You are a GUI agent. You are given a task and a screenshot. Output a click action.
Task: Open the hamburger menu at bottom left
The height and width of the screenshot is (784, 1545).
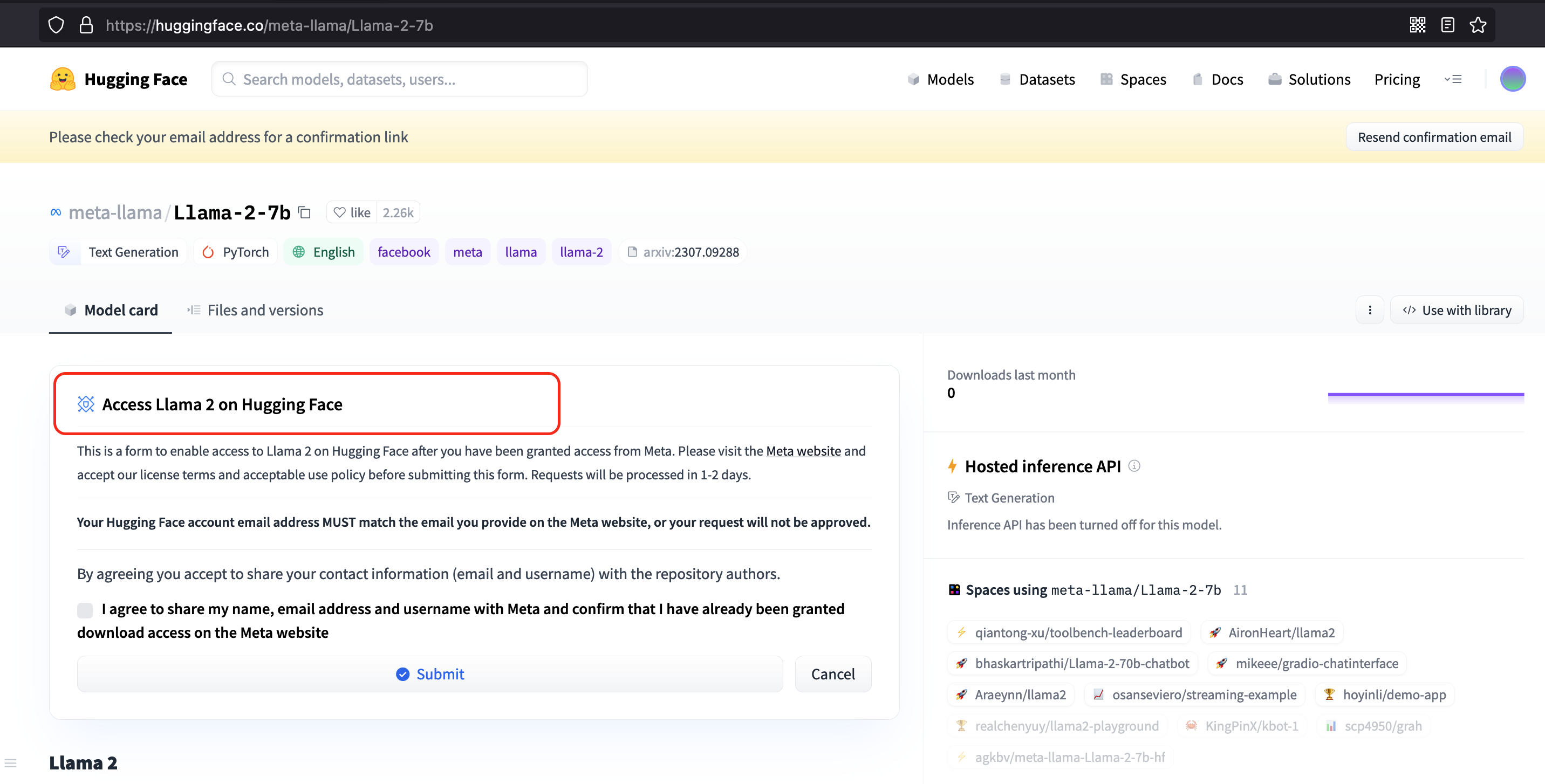(11, 762)
